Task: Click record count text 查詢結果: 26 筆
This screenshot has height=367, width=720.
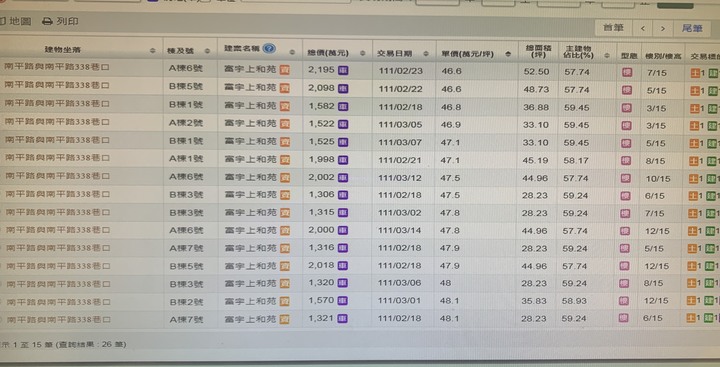Action: [x=90, y=344]
